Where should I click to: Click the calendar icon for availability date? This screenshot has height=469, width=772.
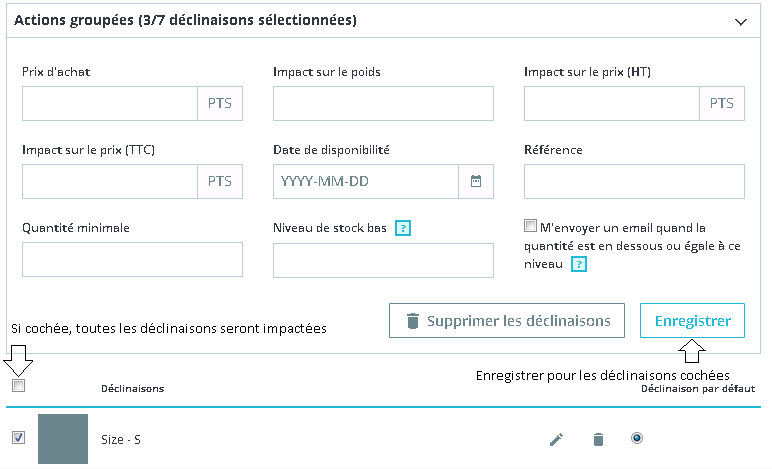coord(476,182)
